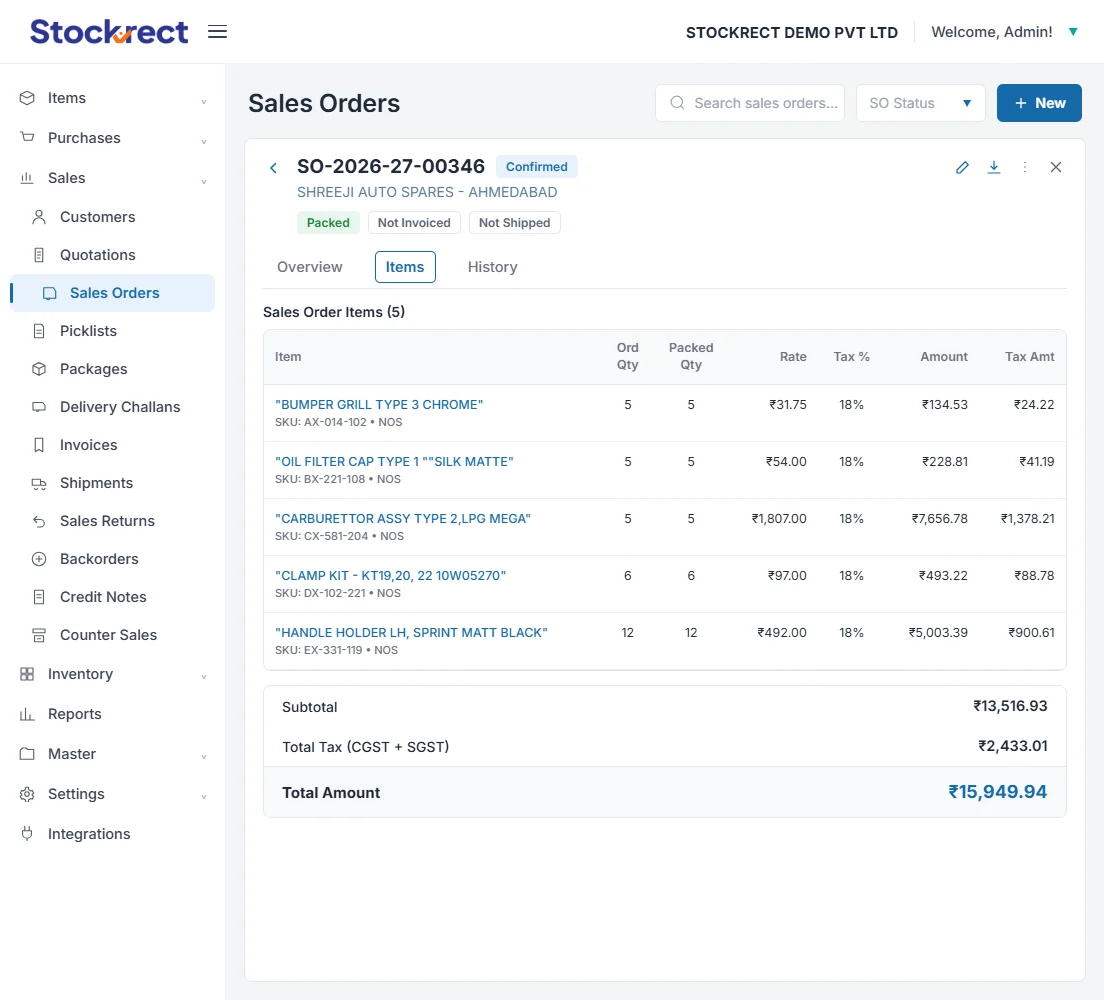Screen dimensions: 1104x1000
Task: Click the Not Shipped tag
Action: (515, 223)
